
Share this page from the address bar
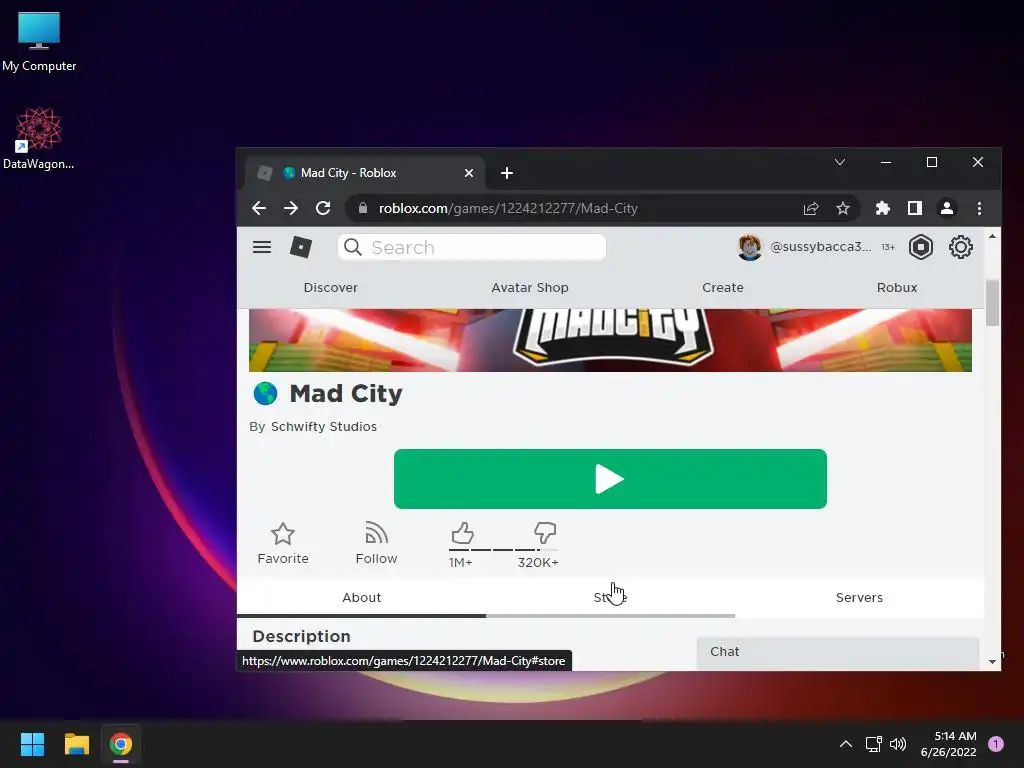click(810, 208)
